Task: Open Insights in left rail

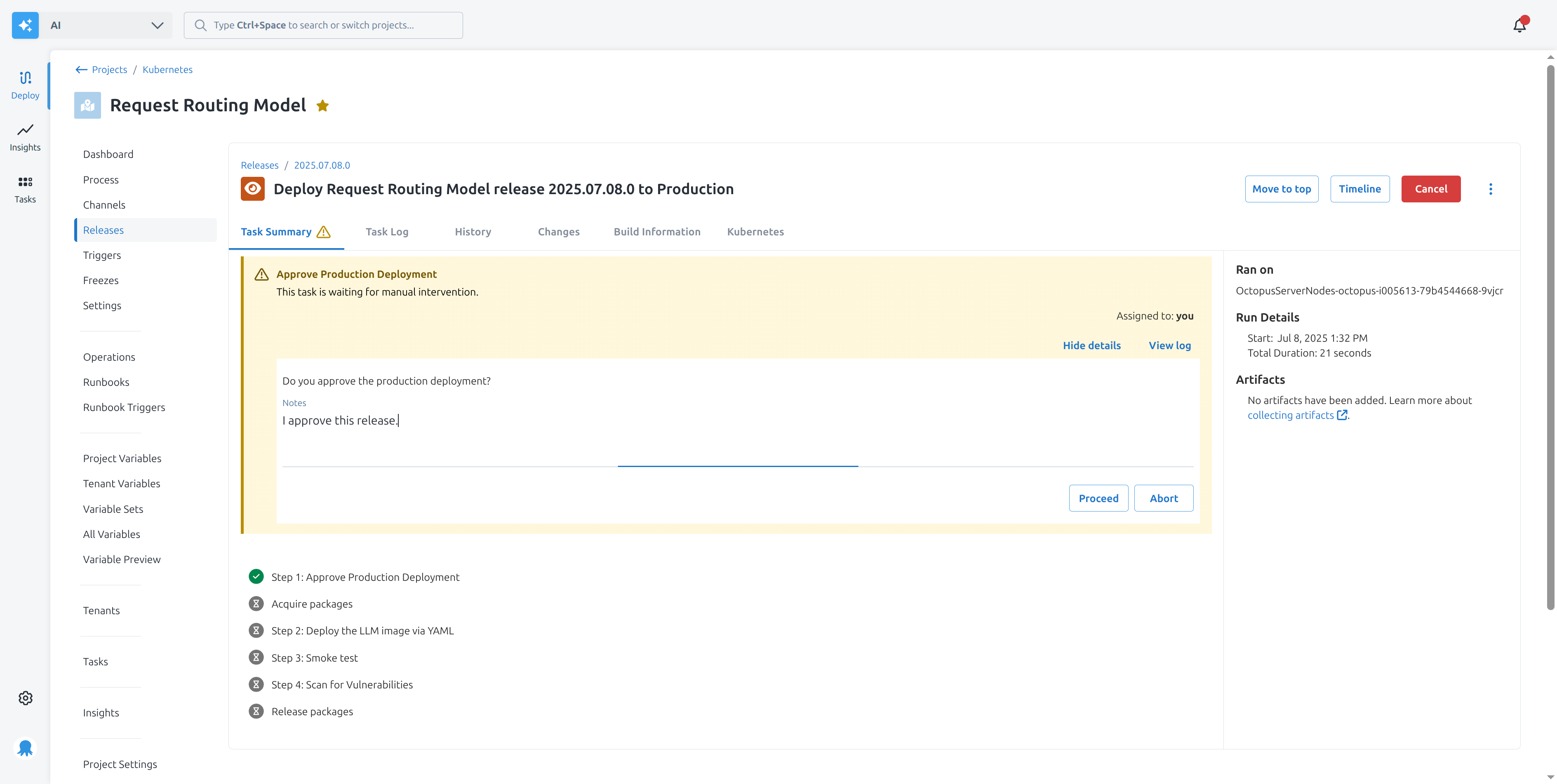Action: [x=25, y=136]
